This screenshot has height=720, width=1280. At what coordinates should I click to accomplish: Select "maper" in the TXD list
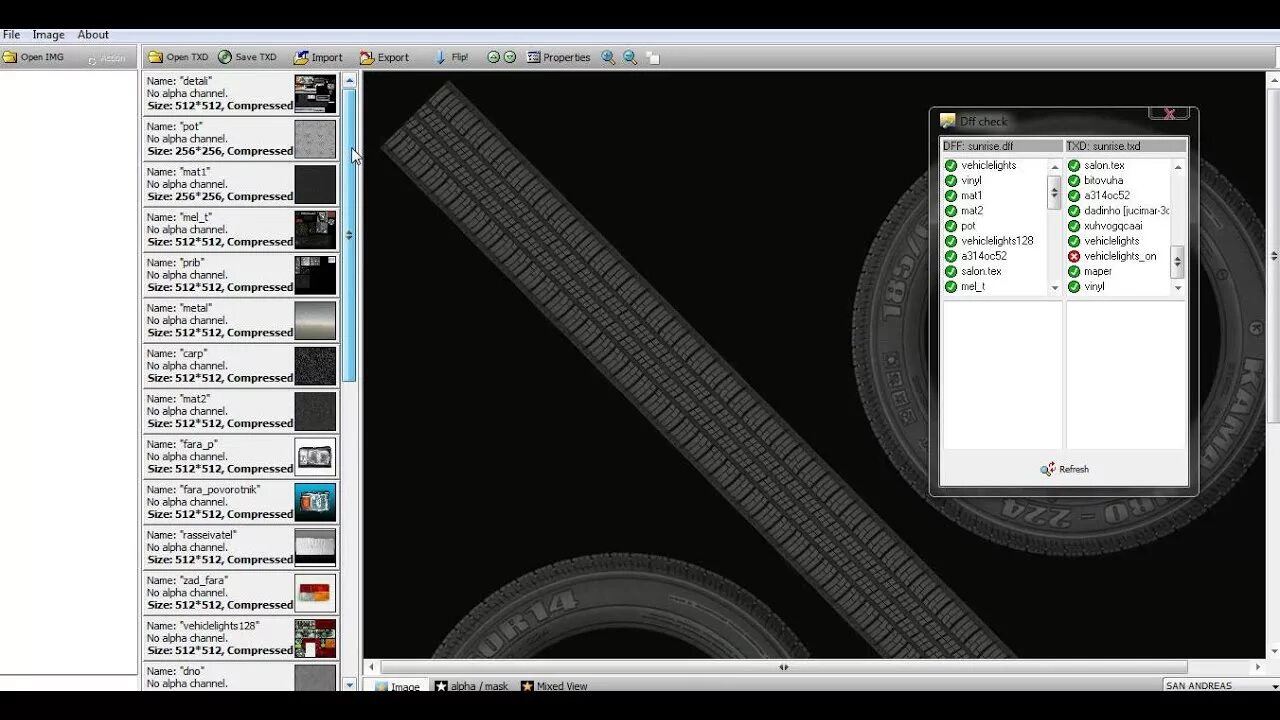pyautogui.click(x=1097, y=271)
